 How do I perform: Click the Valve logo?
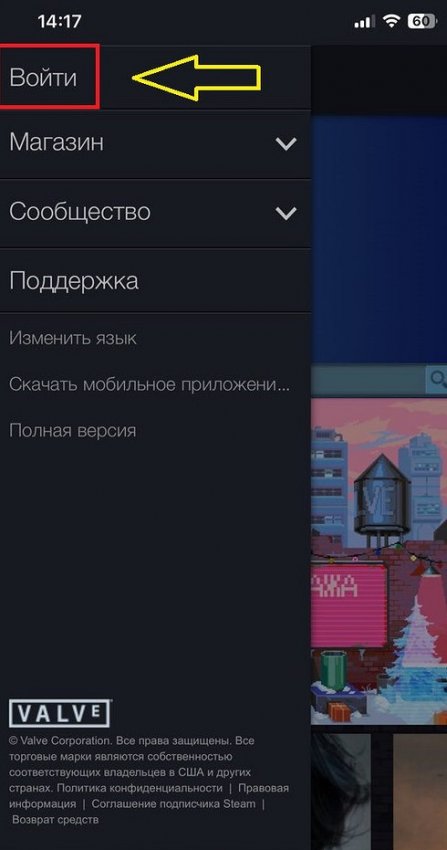(60, 713)
